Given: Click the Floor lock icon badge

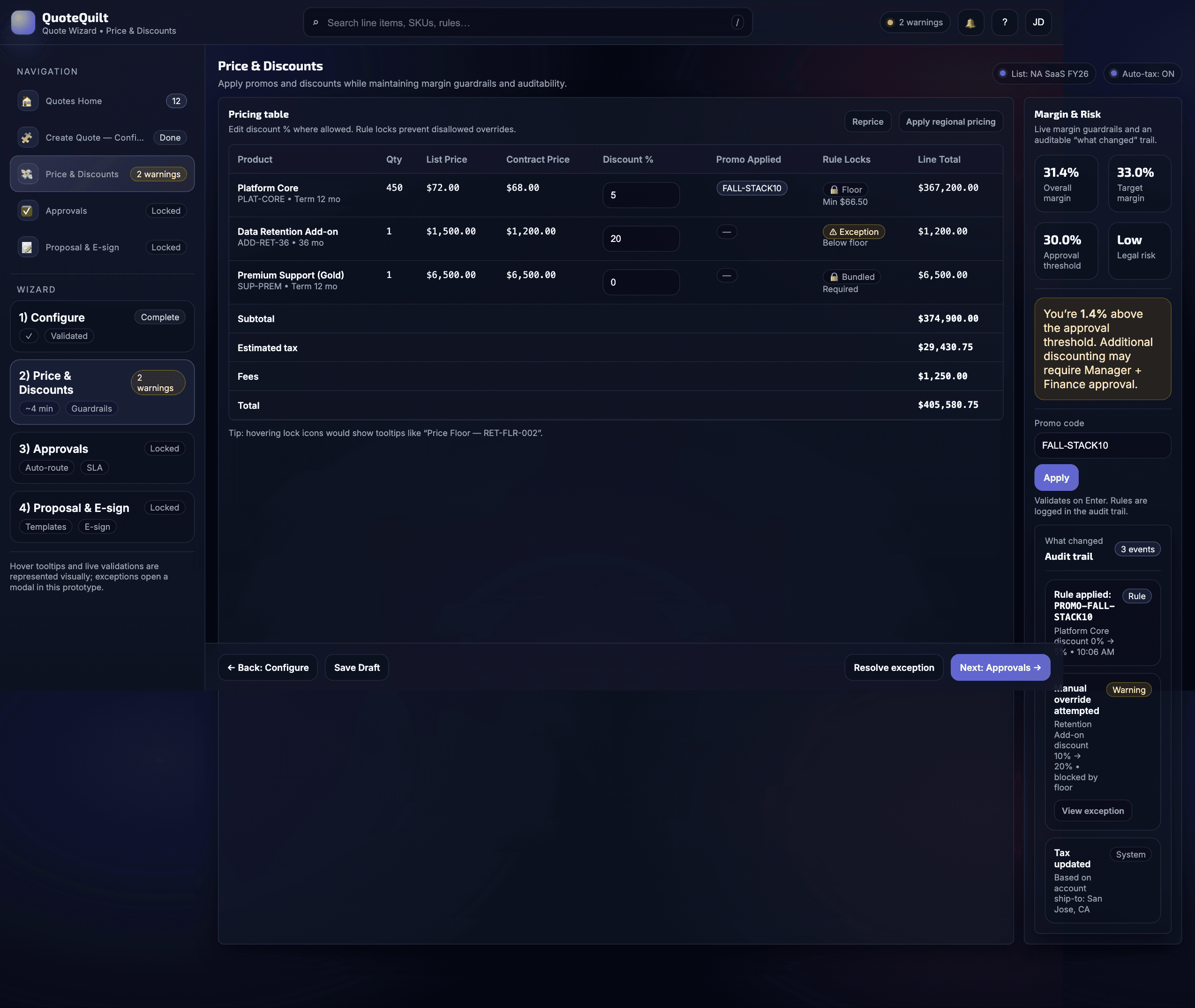Looking at the screenshot, I should [x=845, y=190].
